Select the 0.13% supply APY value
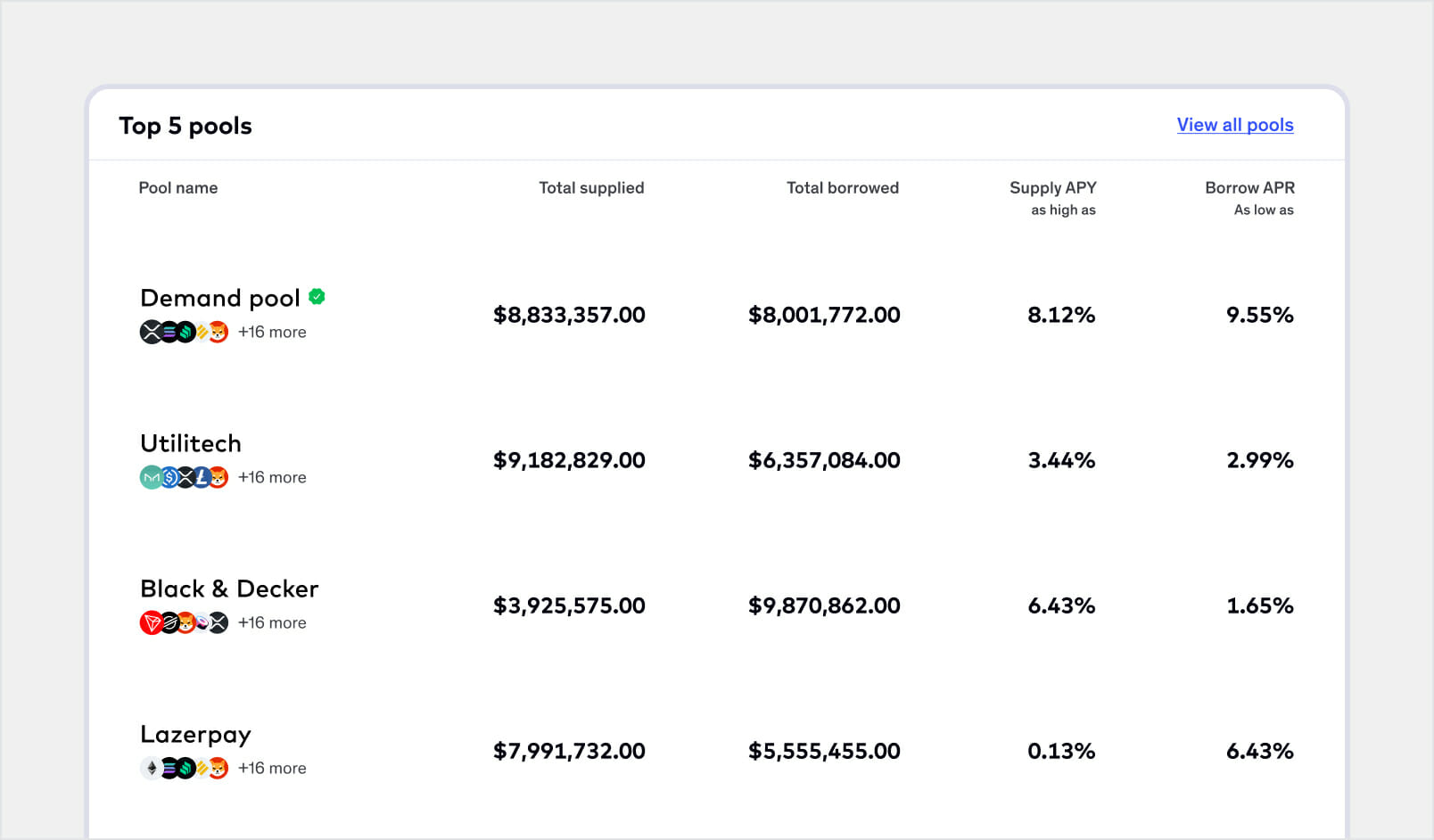 (x=1061, y=751)
